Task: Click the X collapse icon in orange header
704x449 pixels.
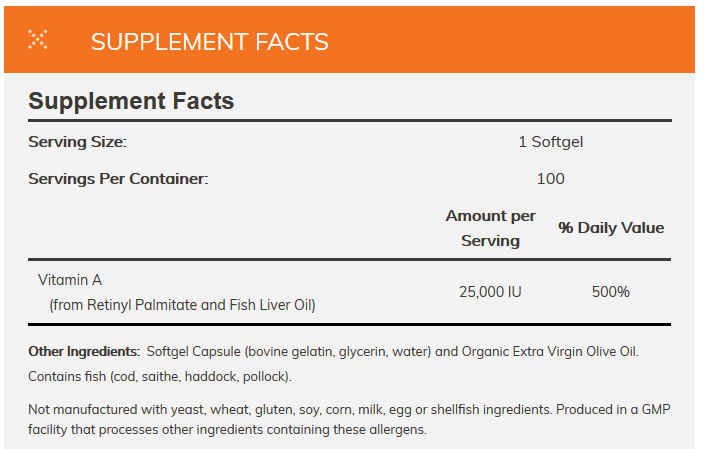Action: [37, 40]
